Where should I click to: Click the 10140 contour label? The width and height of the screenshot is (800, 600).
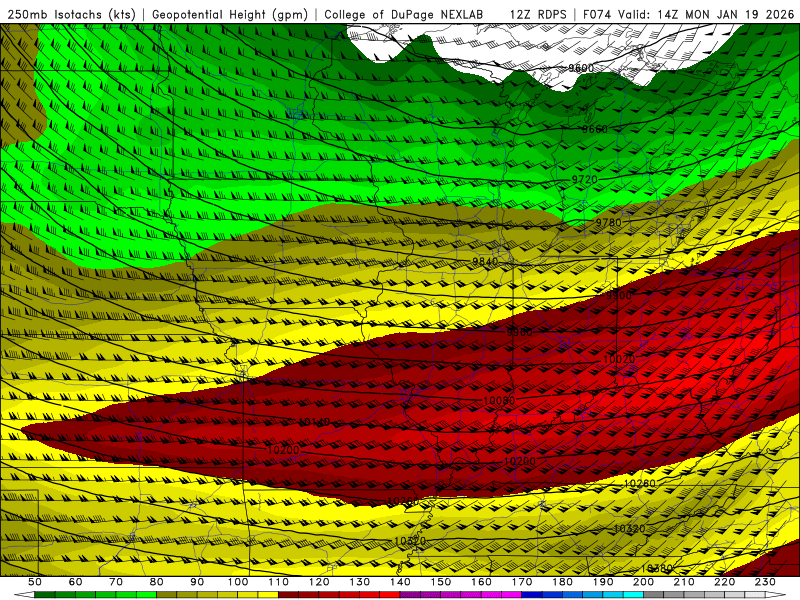[314, 422]
